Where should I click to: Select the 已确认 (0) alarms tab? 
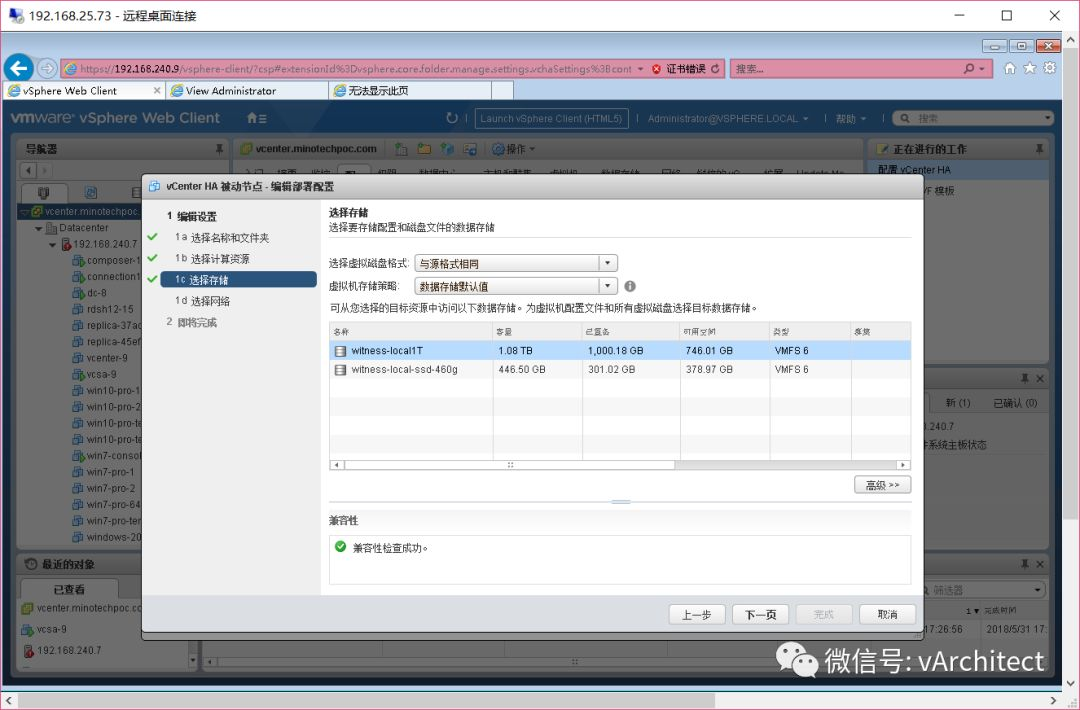(x=1015, y=403)
